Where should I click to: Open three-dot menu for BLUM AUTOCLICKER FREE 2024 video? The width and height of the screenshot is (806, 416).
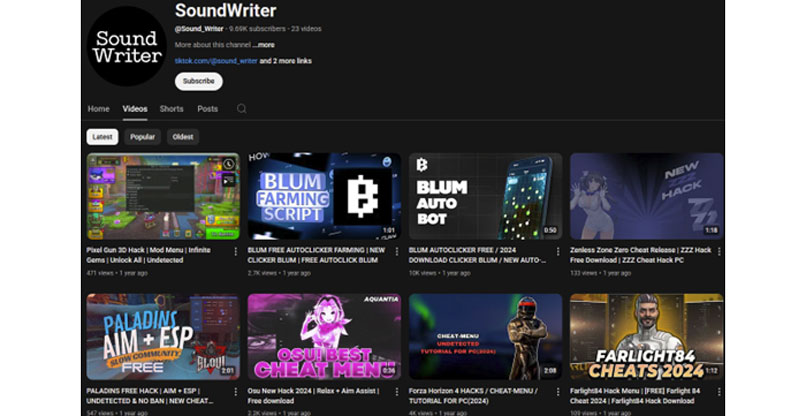point(560,252)
